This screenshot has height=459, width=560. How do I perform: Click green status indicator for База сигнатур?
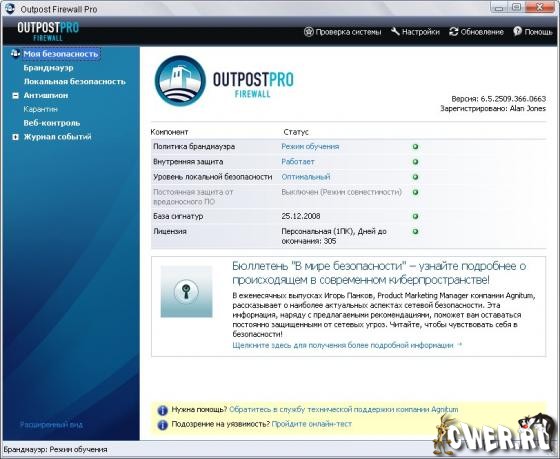coord(415,216)
